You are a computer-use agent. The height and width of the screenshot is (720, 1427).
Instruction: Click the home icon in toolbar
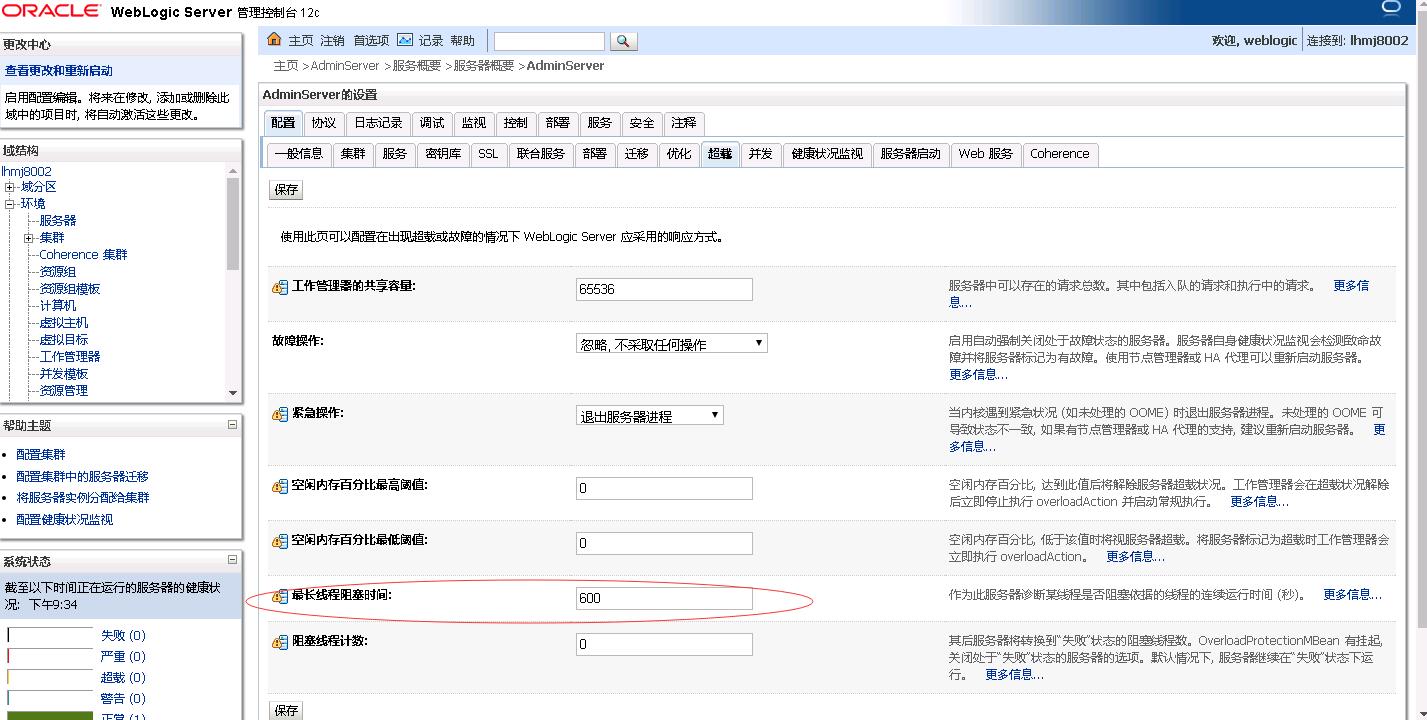275,40
